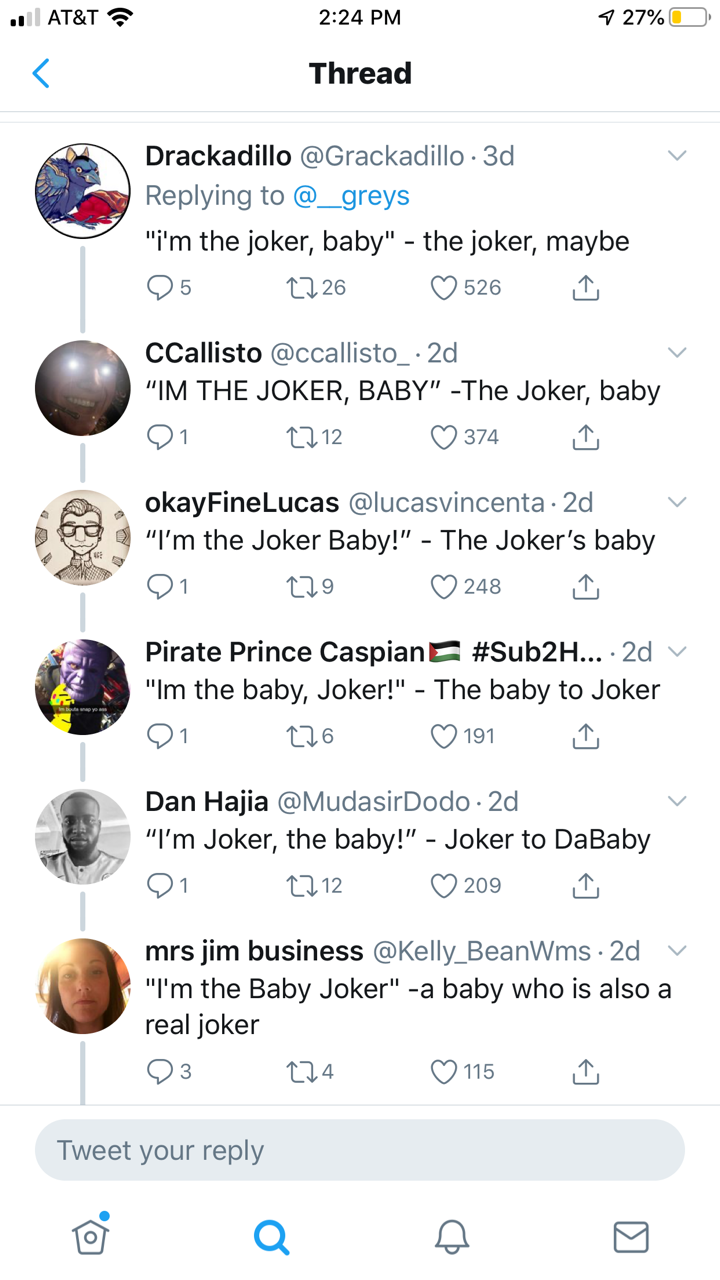
Task: Tap the back arrow in Thread header
Action: [x=41, y=73]
